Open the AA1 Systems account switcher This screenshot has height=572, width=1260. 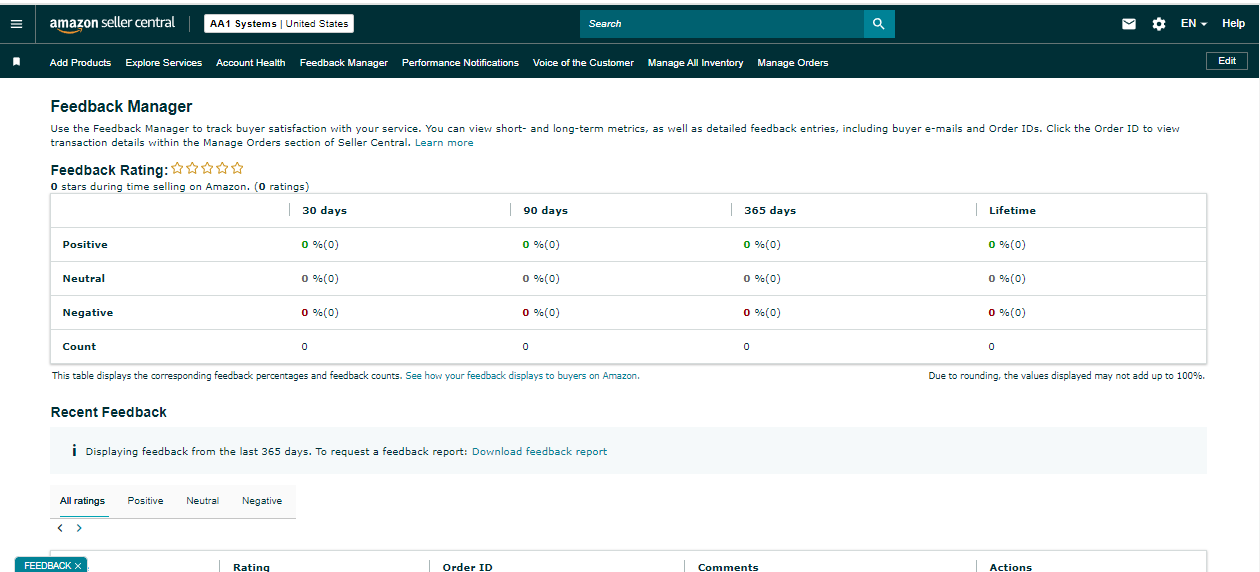click(279, 24)
